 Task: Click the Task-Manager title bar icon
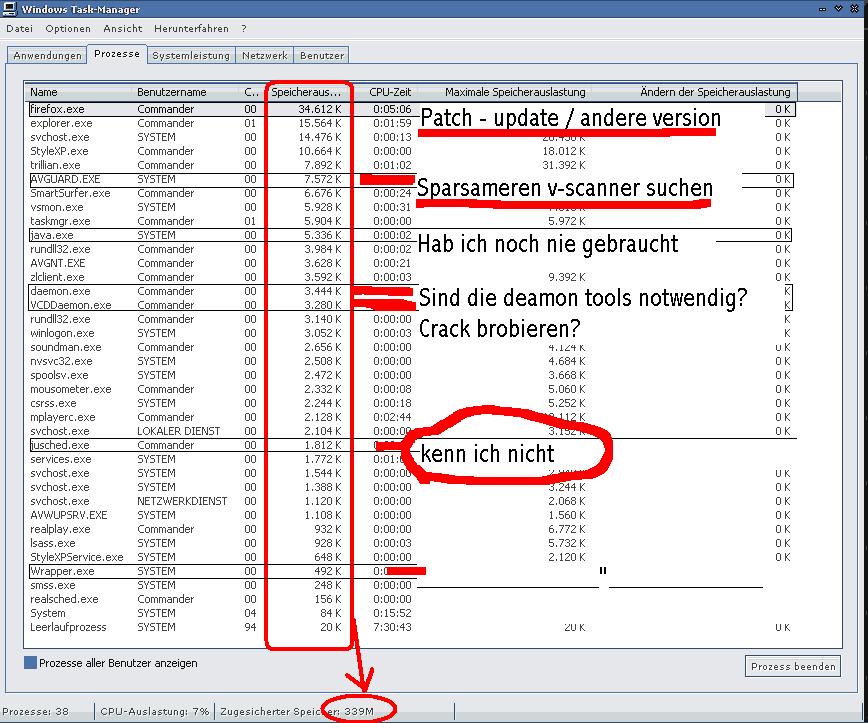coord(9,8)
